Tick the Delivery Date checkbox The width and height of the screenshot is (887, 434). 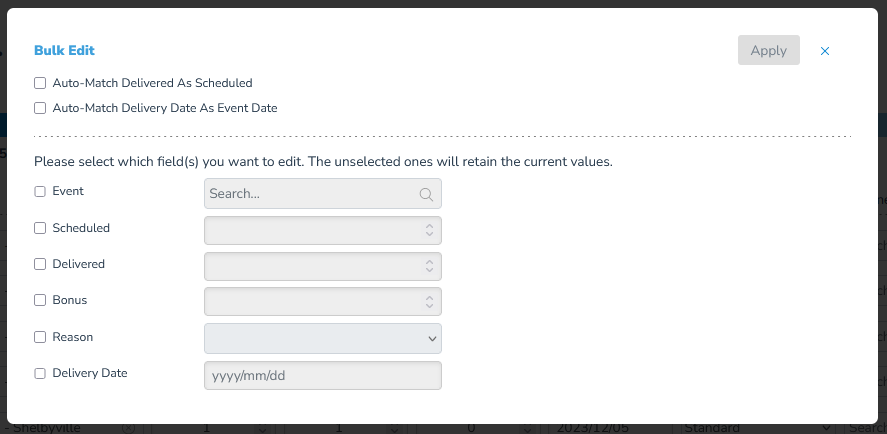(40, 373)
